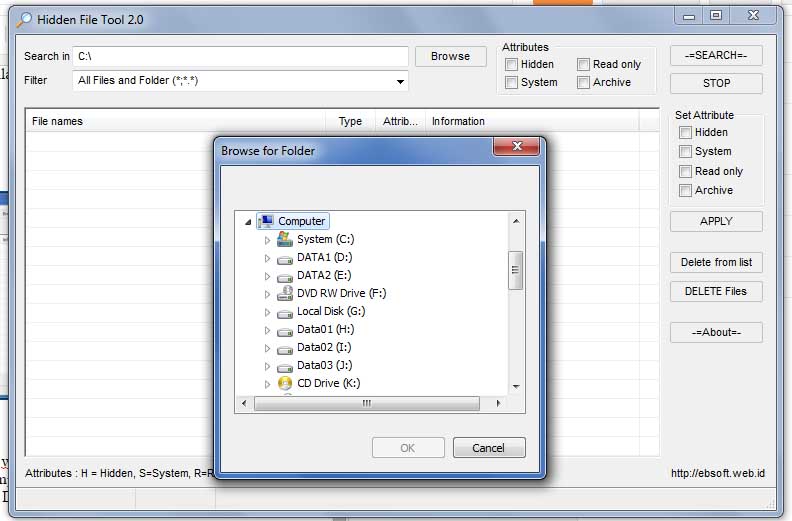
Task: Click the Hidden File Tool magnifier title icon
Action: pos(23,20)
